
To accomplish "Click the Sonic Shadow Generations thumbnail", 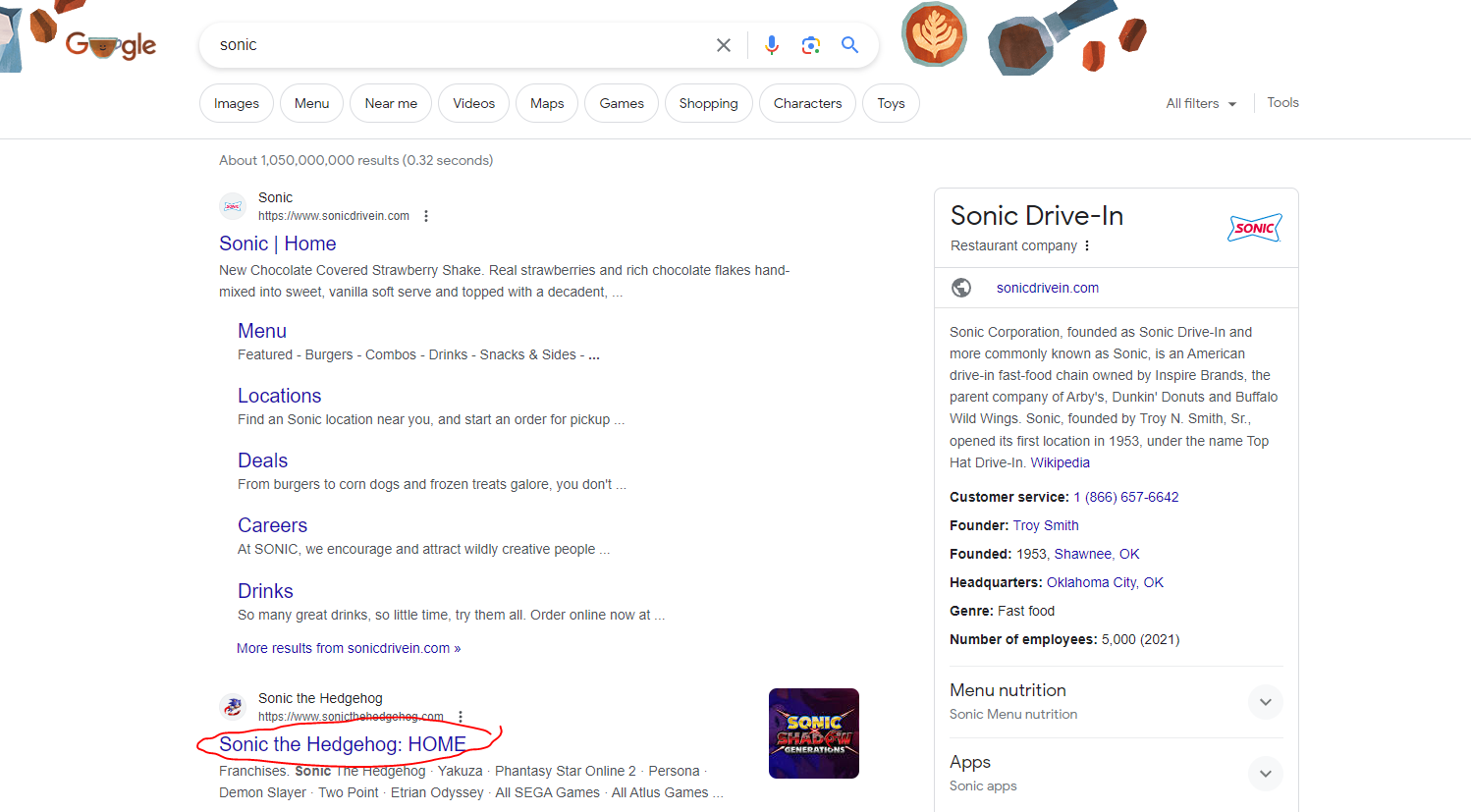I will pyautogui.click(x=813, y=733).
